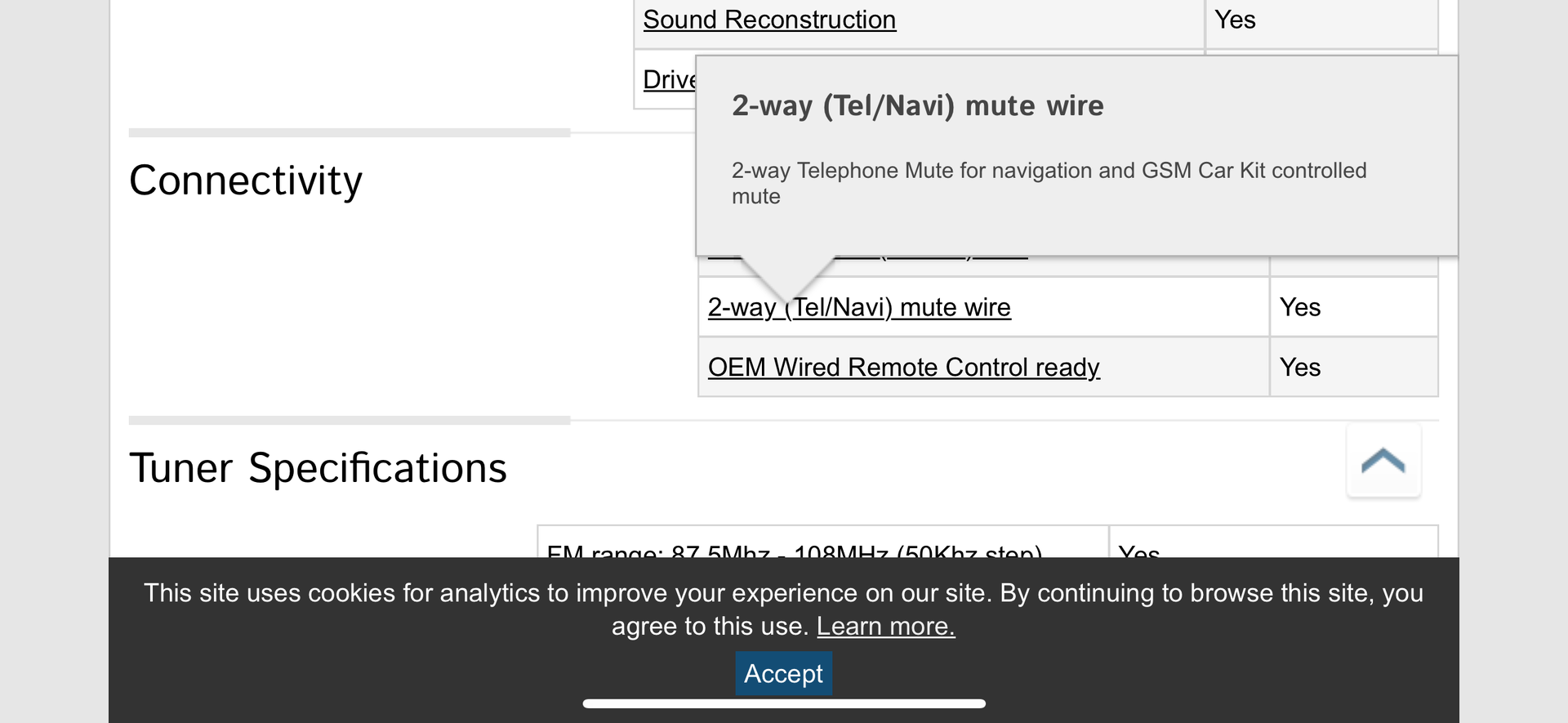Open OEM Wired Remote Control ready link

click(x=903, y=368)
